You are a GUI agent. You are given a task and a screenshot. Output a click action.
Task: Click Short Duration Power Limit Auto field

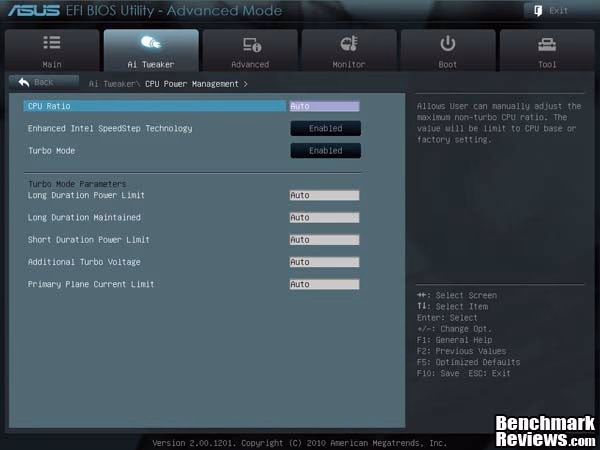pos(324,240)
